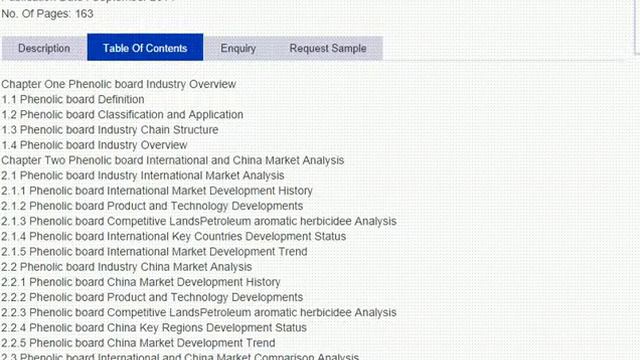Click '2.2.1 China Market Development History' line
This screenshot has width=640, height=360.
[141, 282]
